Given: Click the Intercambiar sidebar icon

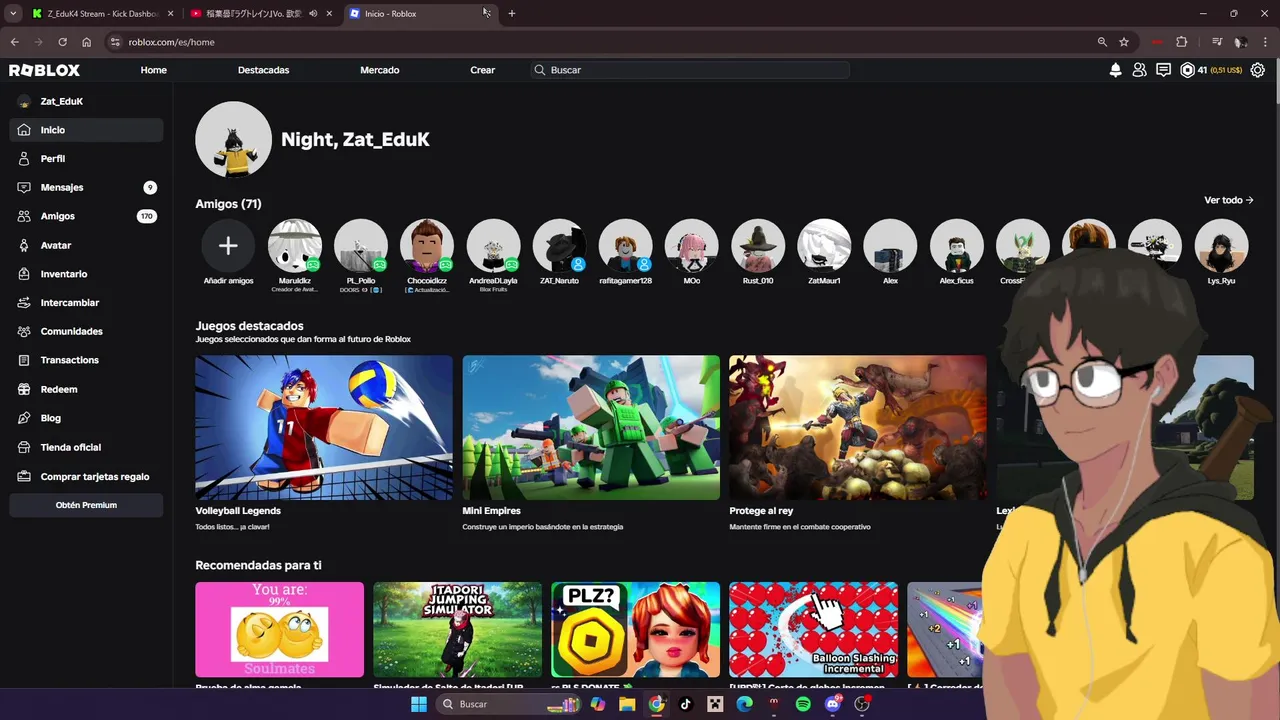Looking at the screenshot, I should click(24, 302).
